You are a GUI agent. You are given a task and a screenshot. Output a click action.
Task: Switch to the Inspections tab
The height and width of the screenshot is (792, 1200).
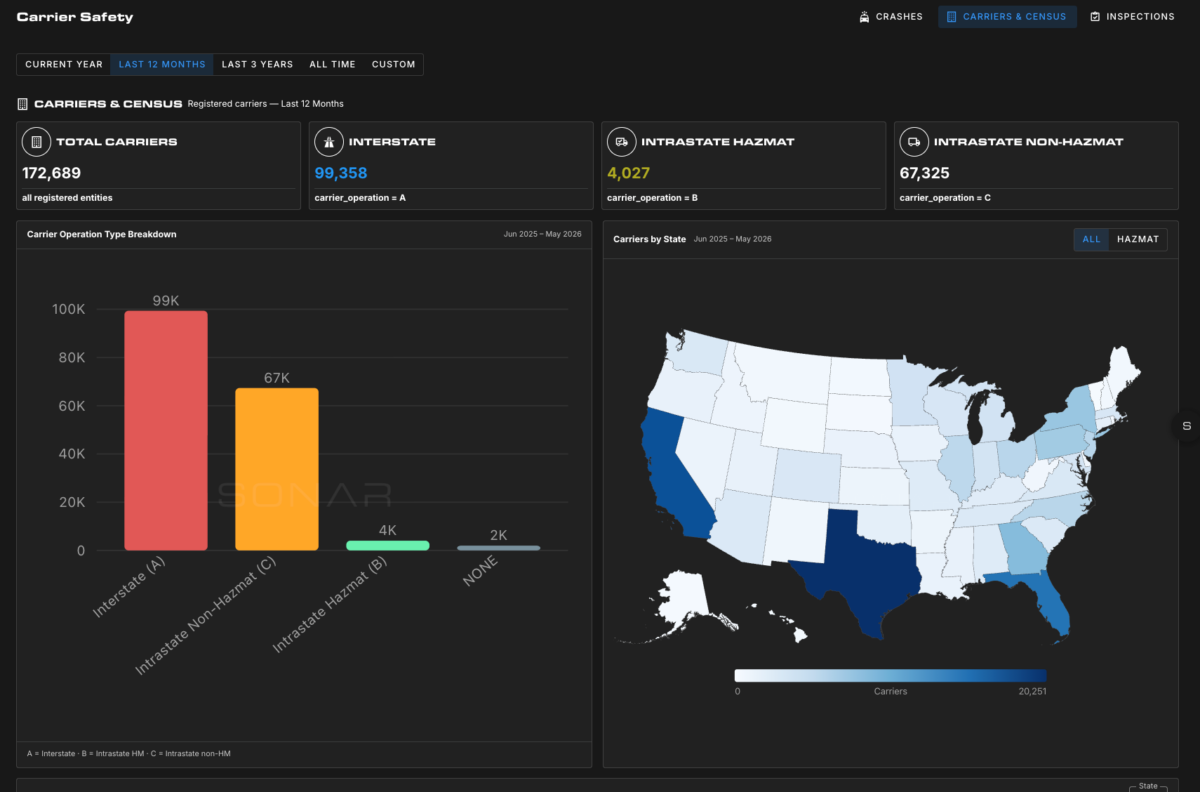point(1132,17)
